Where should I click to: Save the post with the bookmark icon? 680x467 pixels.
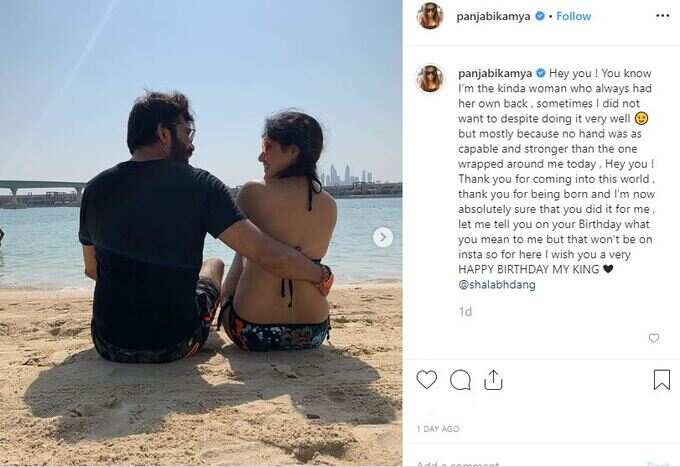[661, 379]
